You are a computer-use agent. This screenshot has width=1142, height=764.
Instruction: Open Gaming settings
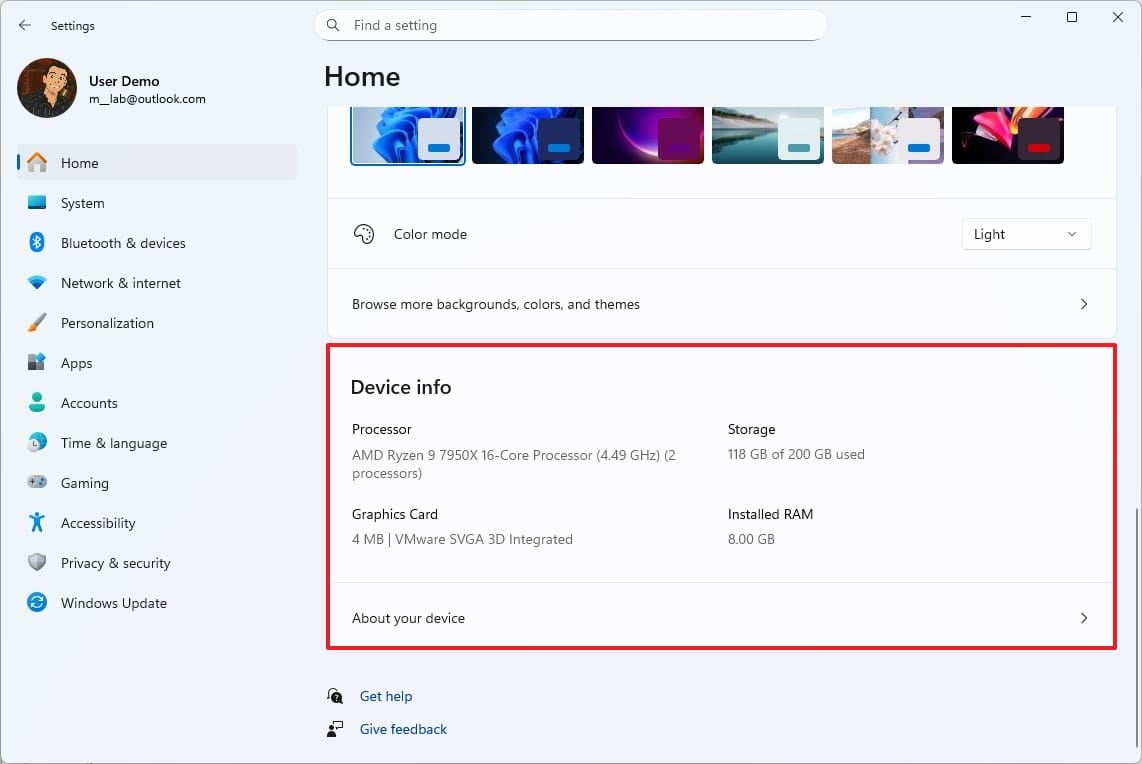pos(84,483)
